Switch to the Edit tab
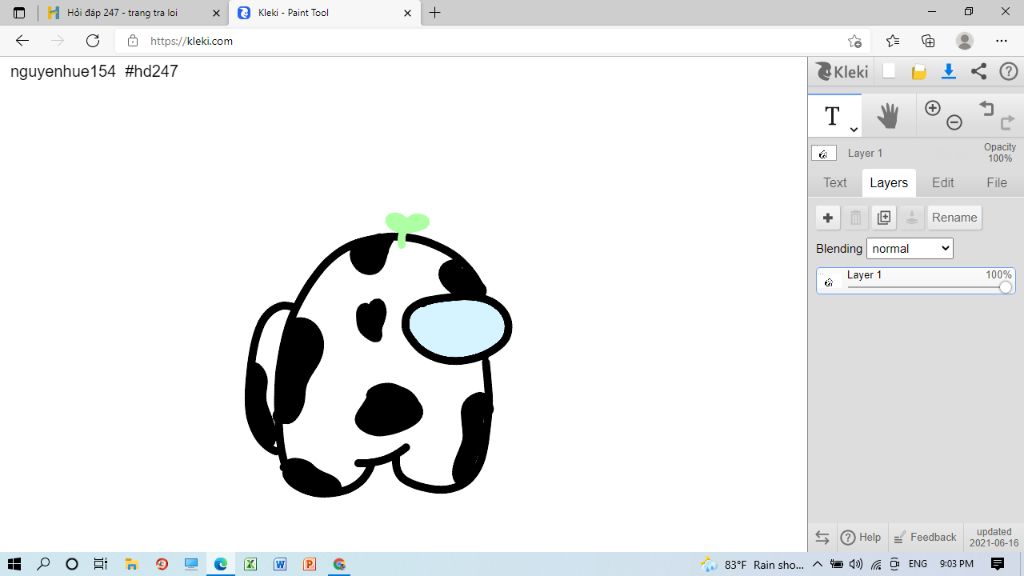Image resolution: width=1024 pixels, height=576 pixels. 942,183
